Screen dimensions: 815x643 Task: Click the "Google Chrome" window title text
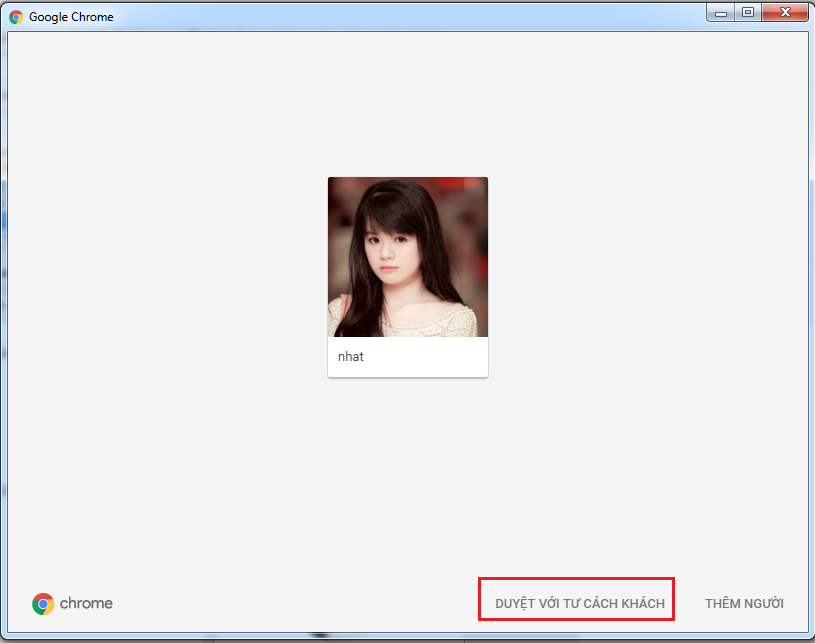pos(71,17)
